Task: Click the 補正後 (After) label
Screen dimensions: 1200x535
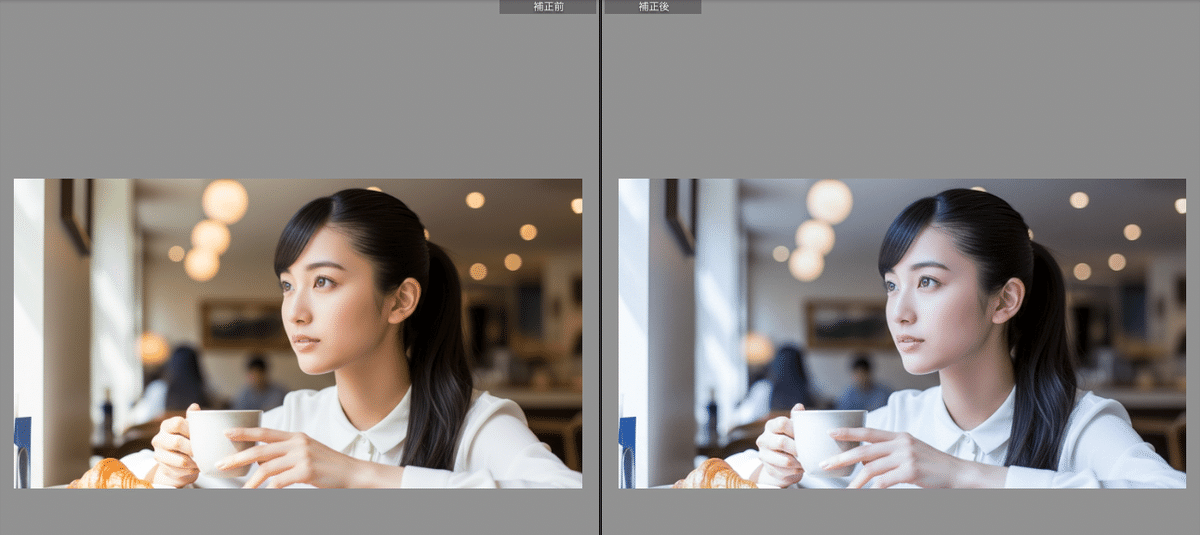Action: coord(652,7)
